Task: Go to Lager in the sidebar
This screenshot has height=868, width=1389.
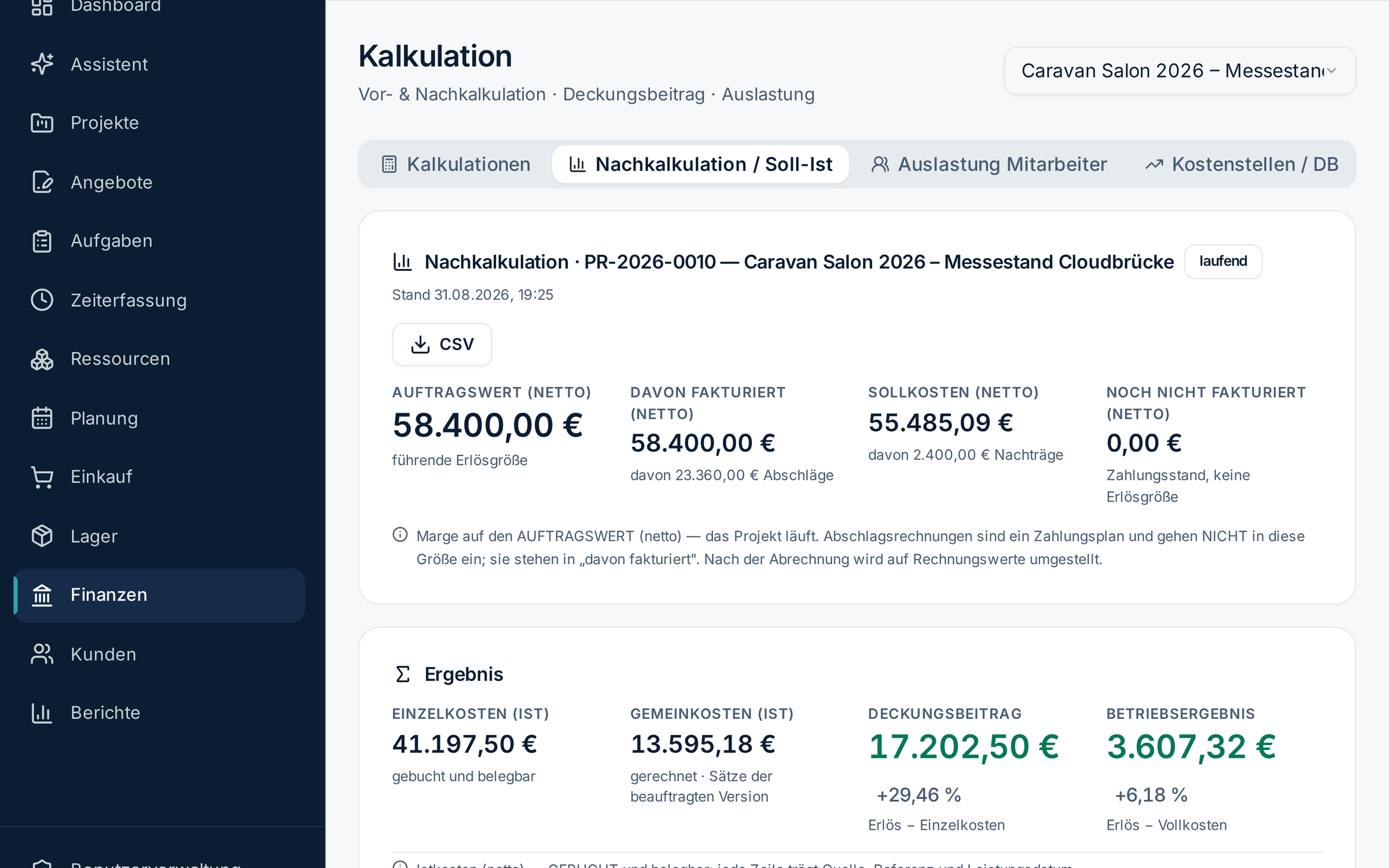Action: pyautogui.click(x=159, y=536)
